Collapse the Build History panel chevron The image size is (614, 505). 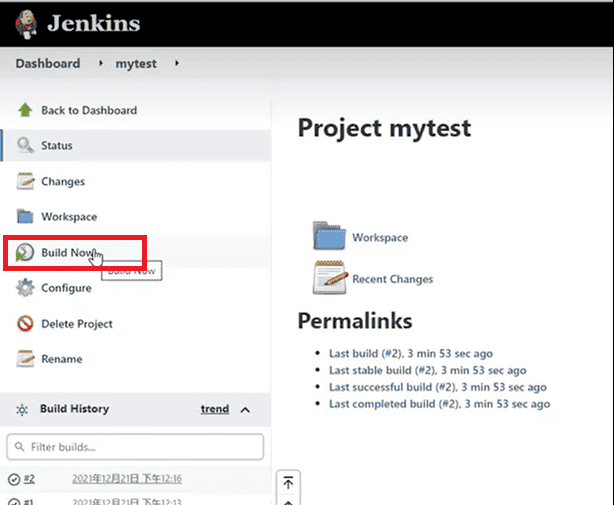pos(245,410)
